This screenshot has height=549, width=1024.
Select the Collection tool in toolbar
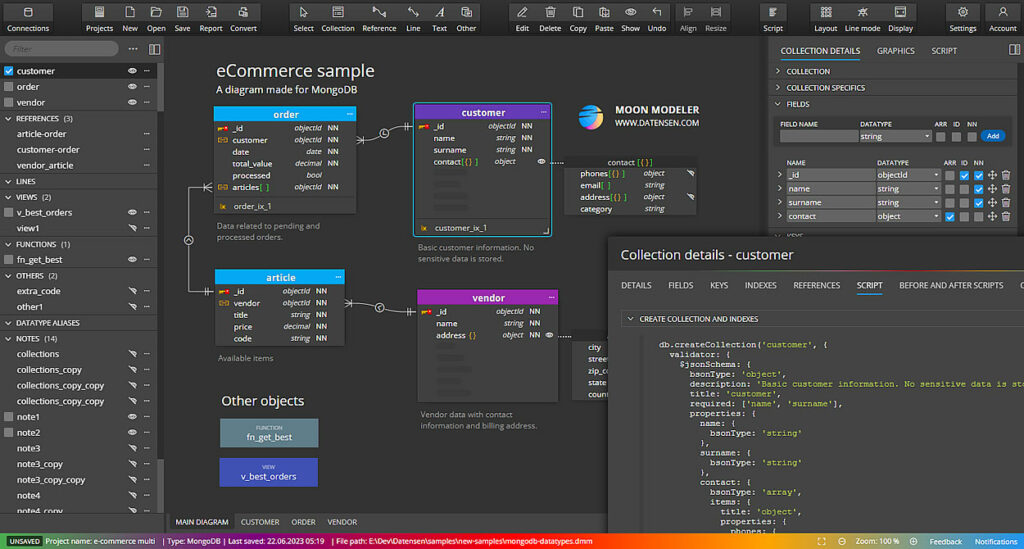[338, 18]
